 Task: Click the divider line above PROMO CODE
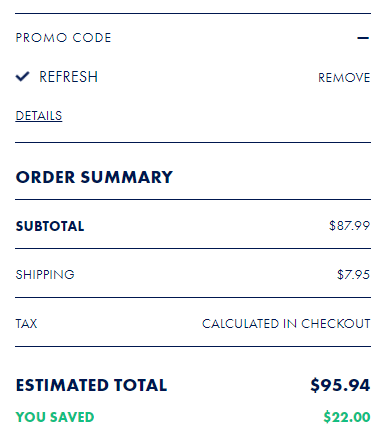point(193,14)
